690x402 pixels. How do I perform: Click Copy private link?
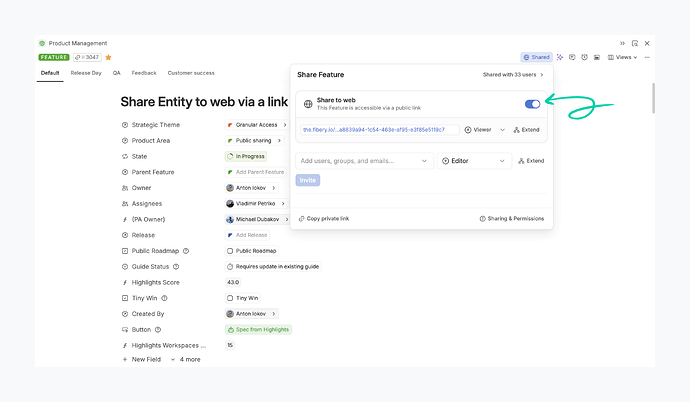coord(324,219)
